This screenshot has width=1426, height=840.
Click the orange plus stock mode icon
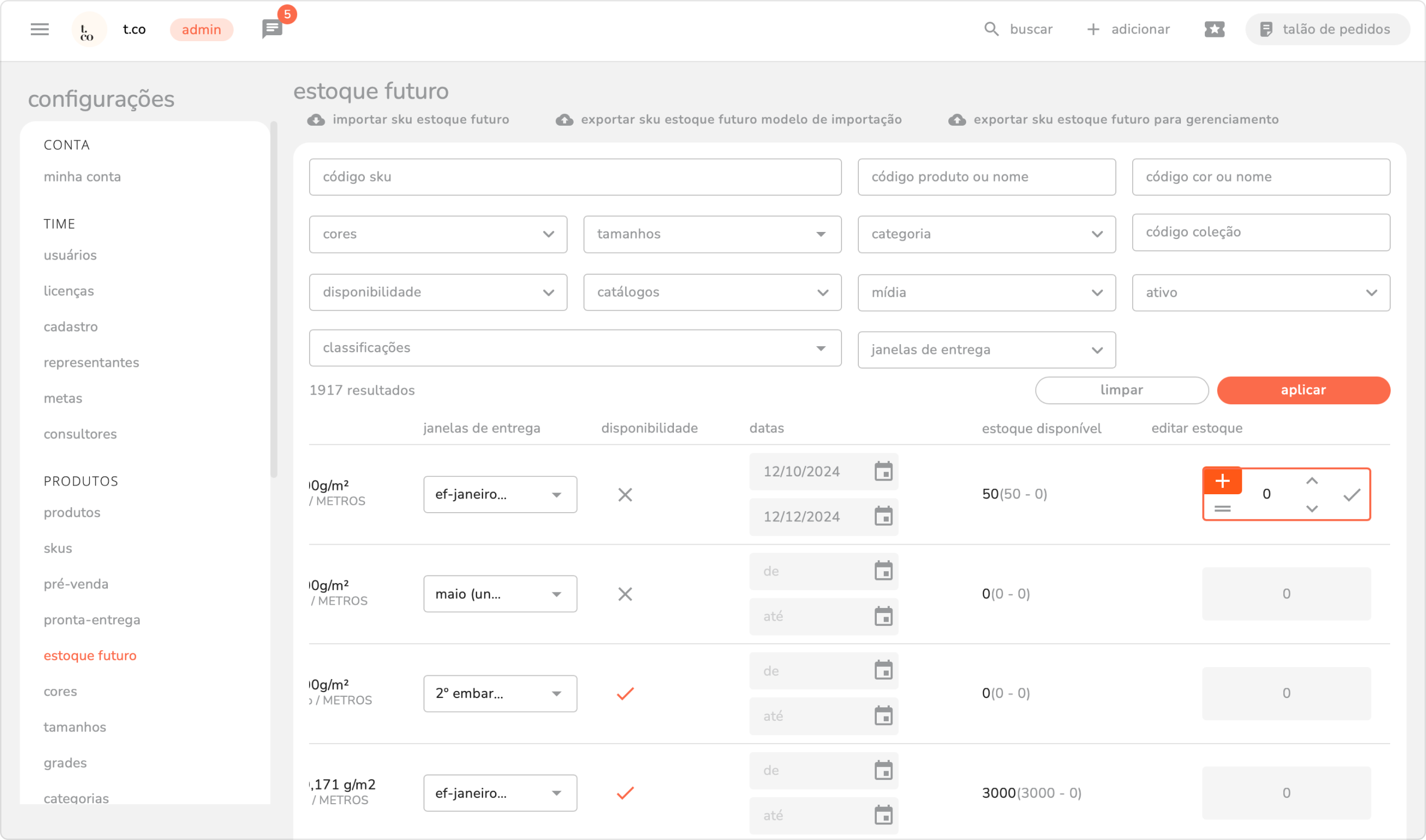[x=1222, y=481]
